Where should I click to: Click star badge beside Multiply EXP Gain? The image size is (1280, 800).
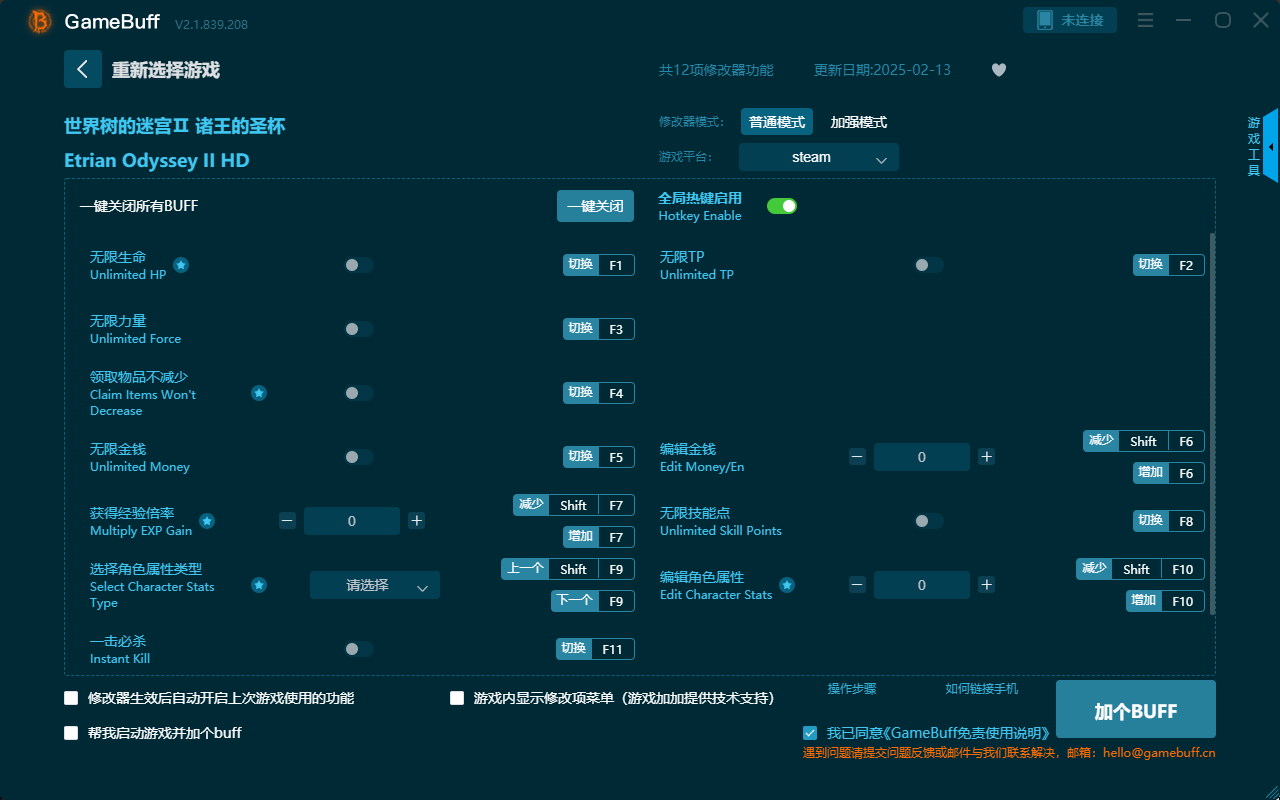click(x=207, y=521)
